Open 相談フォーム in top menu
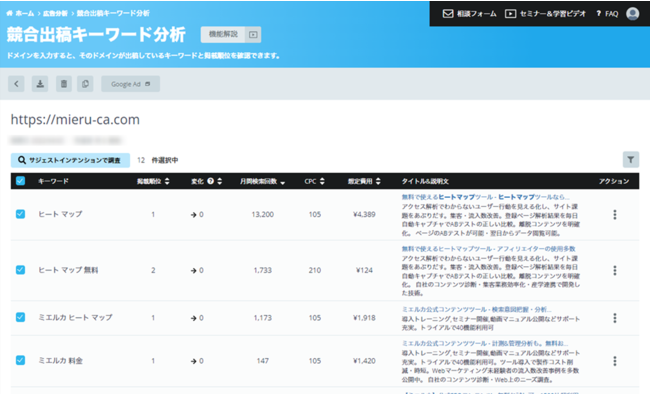The height and width of the screenshot is (394, 650). pos(469,14)
